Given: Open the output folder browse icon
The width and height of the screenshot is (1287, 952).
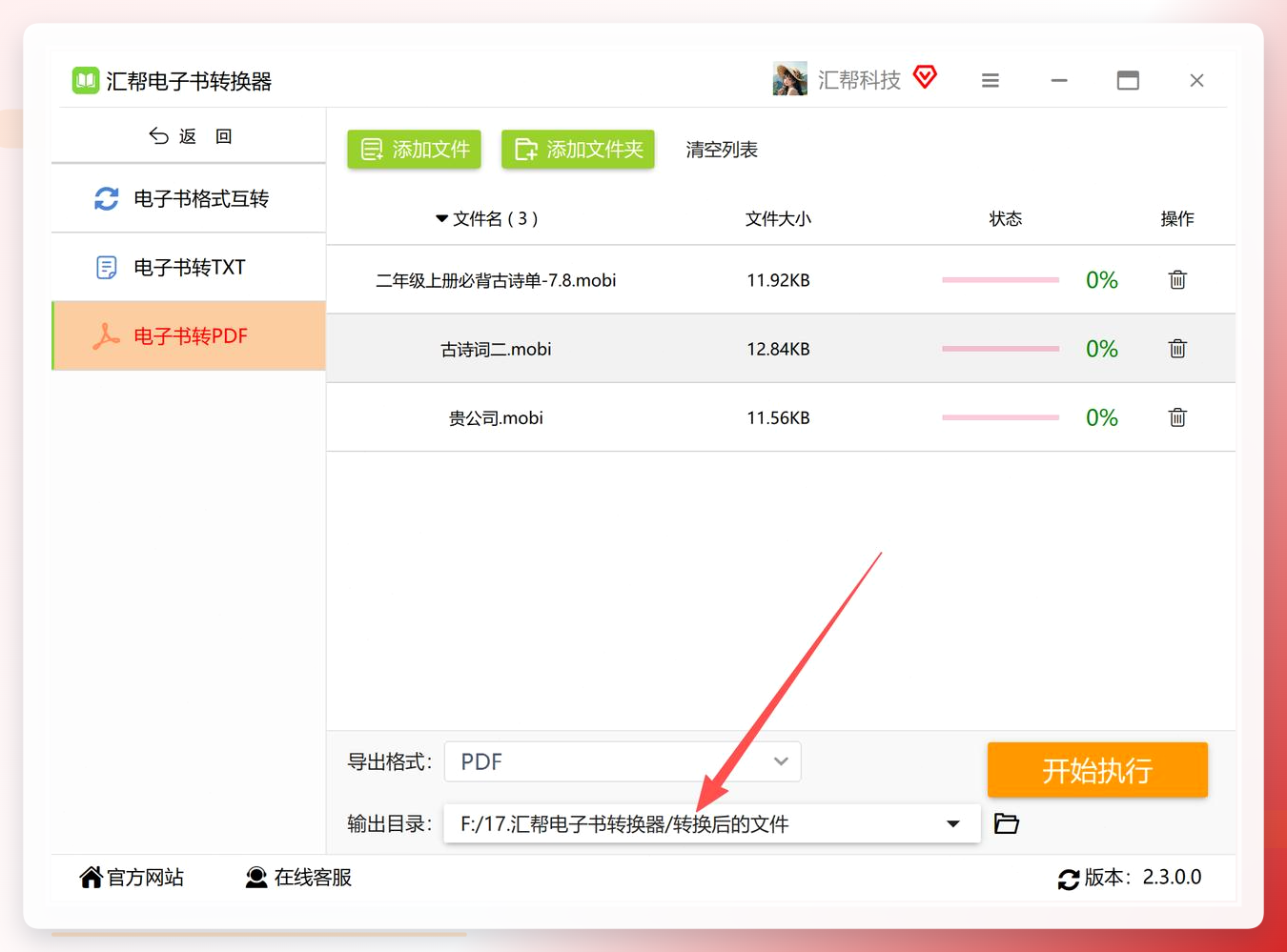Looking at the screenshot, I should click(1007, 823).
